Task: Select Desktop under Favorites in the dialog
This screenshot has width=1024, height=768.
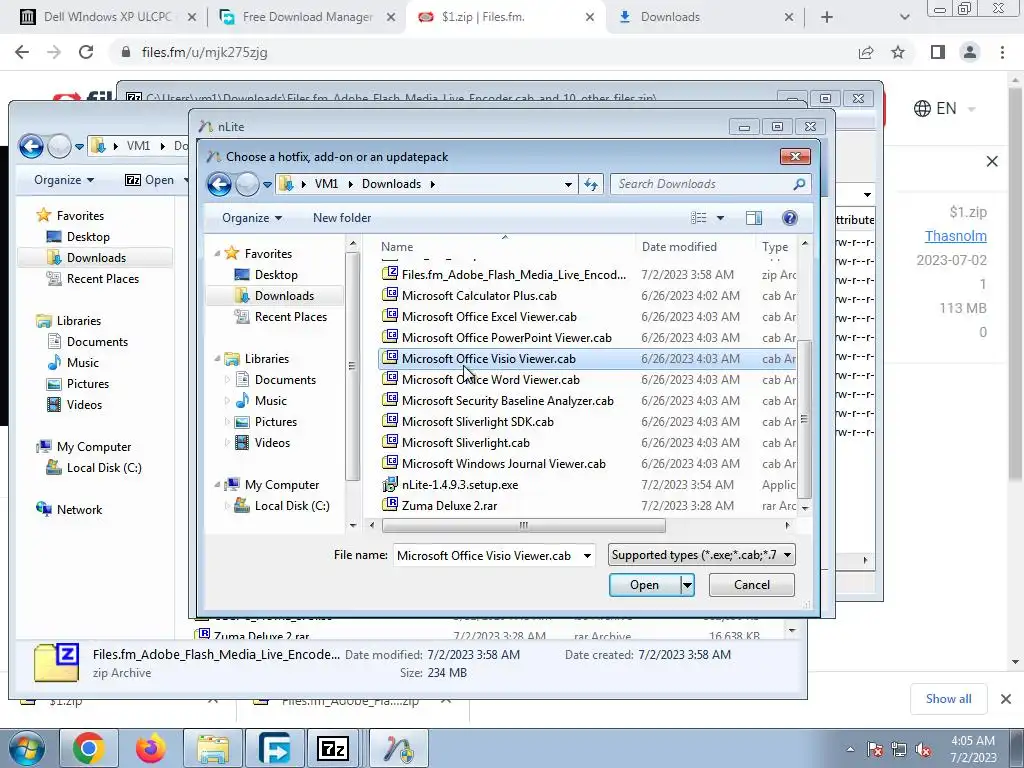Action: (x=276, y=275)
